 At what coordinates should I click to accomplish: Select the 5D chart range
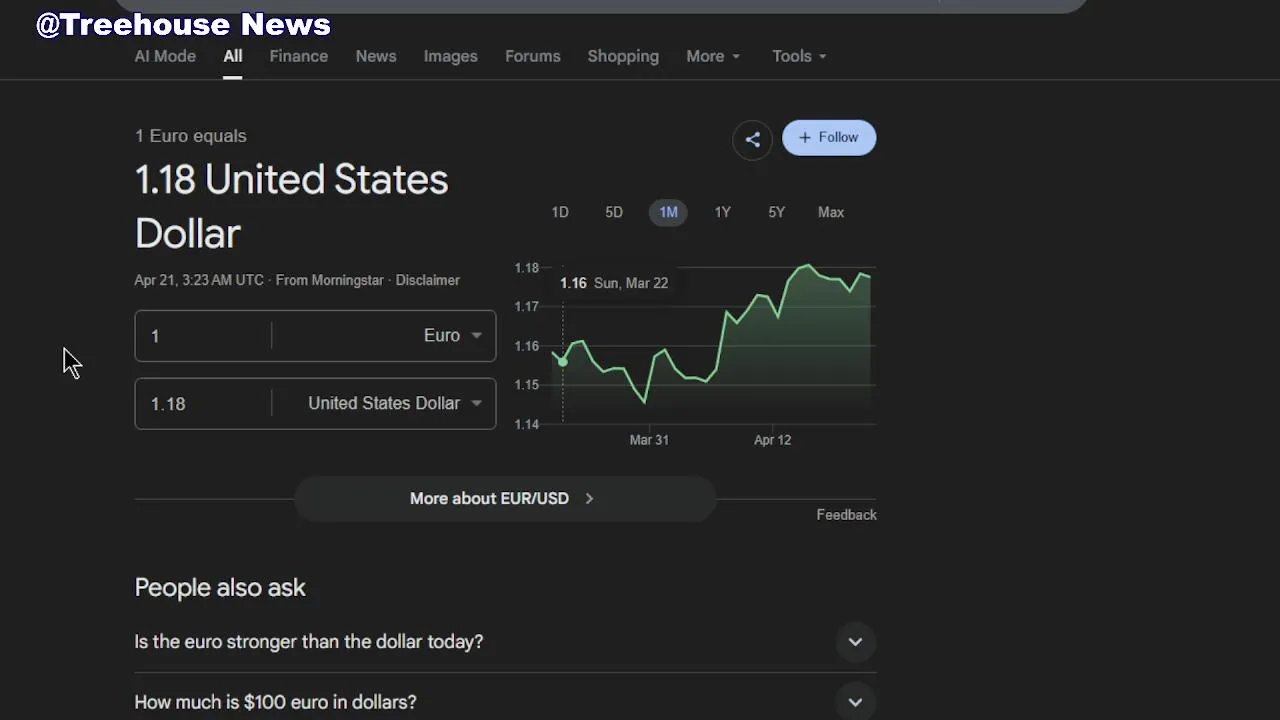pyautogui.click(x=614, y=212)
